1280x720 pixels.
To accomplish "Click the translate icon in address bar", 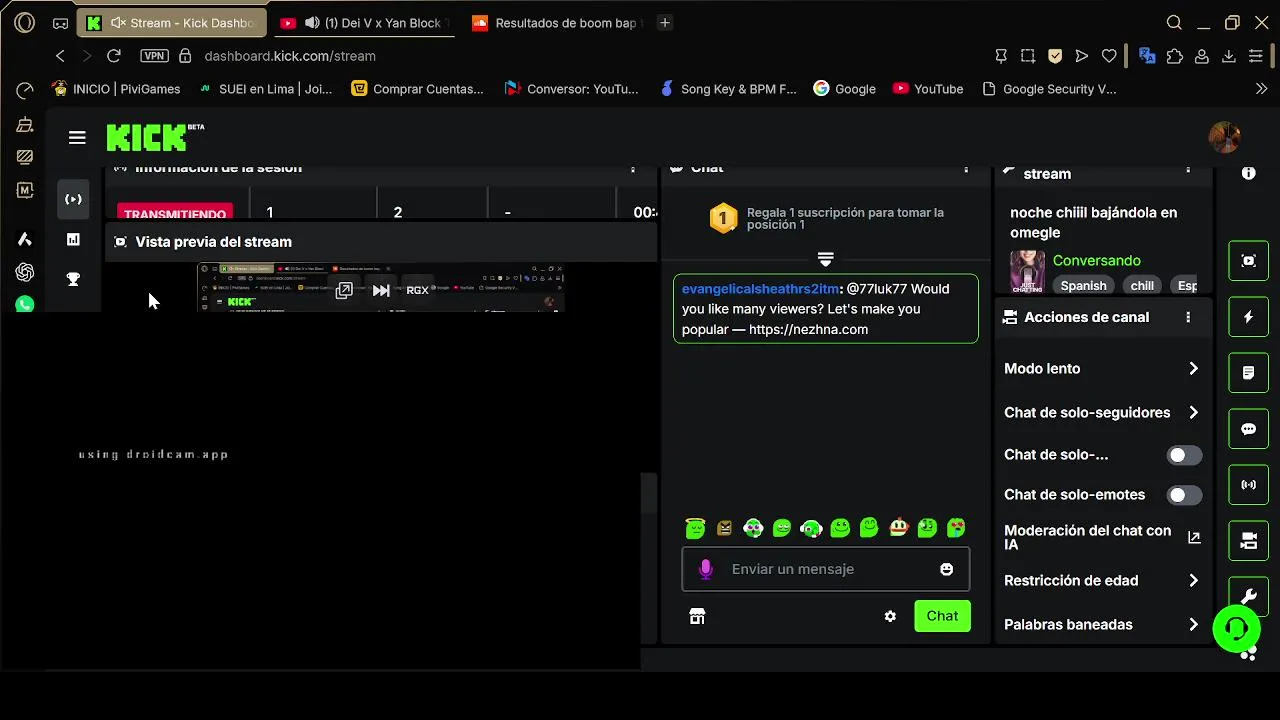I will (x=1147, y=56).
